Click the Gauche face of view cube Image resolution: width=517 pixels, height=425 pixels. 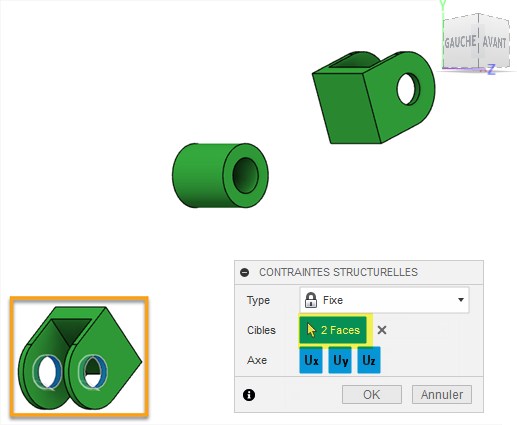tap(460, 42)
